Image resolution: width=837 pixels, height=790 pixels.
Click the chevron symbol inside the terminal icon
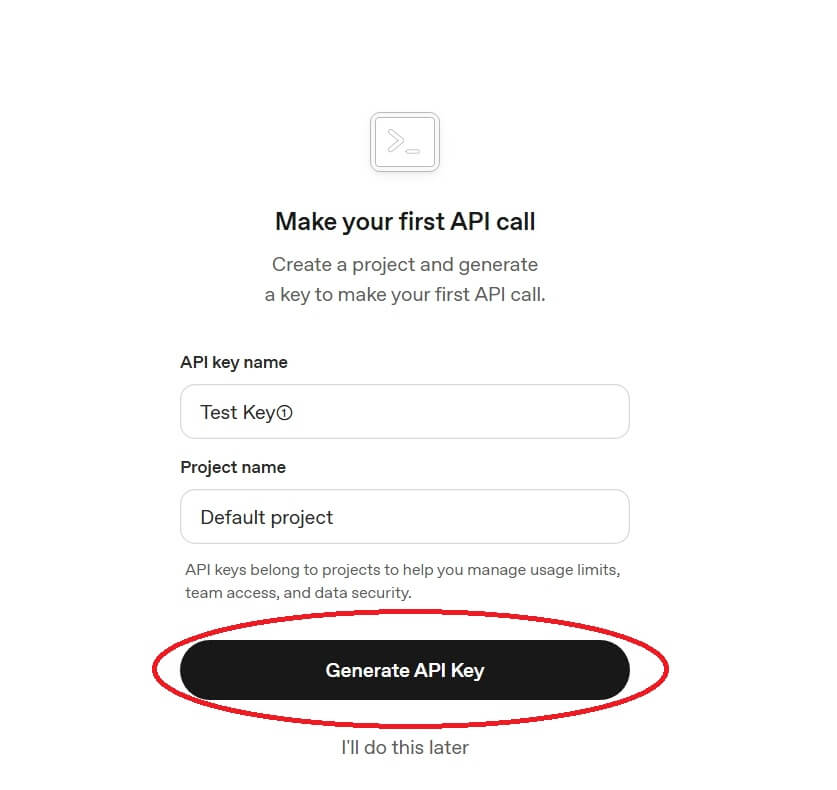click(395, 141)
